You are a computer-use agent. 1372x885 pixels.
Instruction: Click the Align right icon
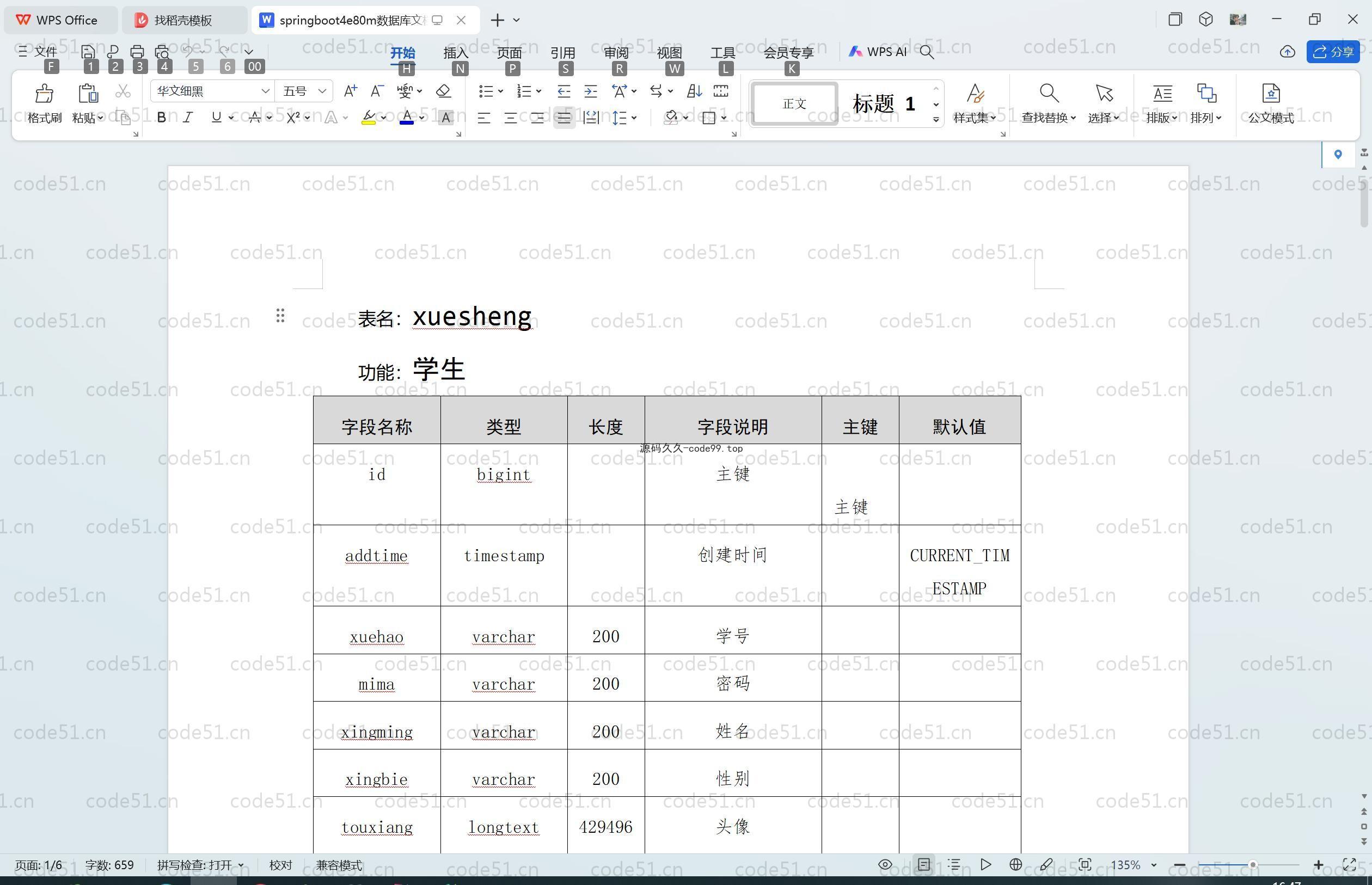[x=537, y=118]
